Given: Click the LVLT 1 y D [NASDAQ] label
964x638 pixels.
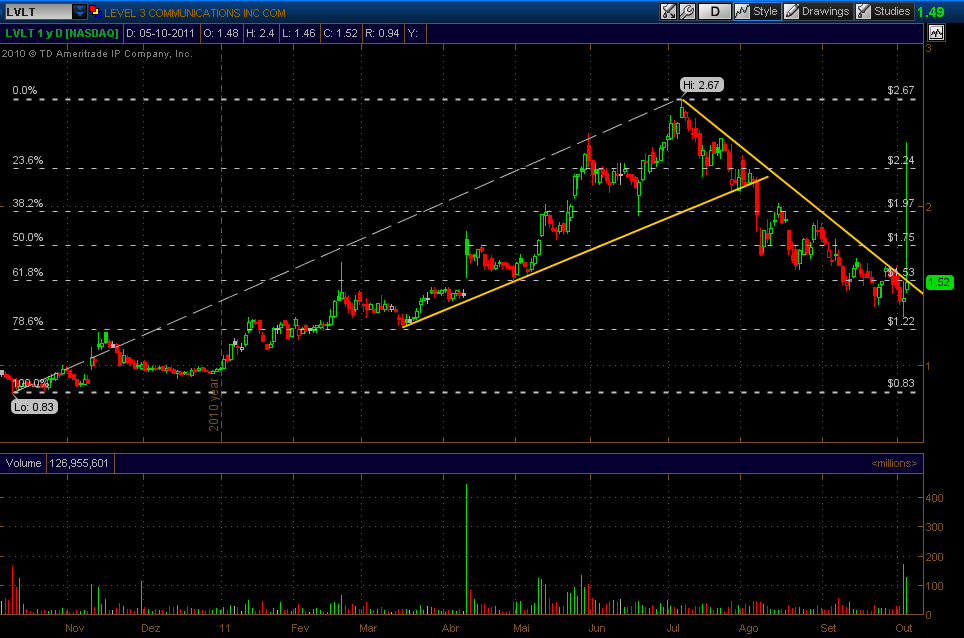Looking at the screenshot, I should pos(61,34).
